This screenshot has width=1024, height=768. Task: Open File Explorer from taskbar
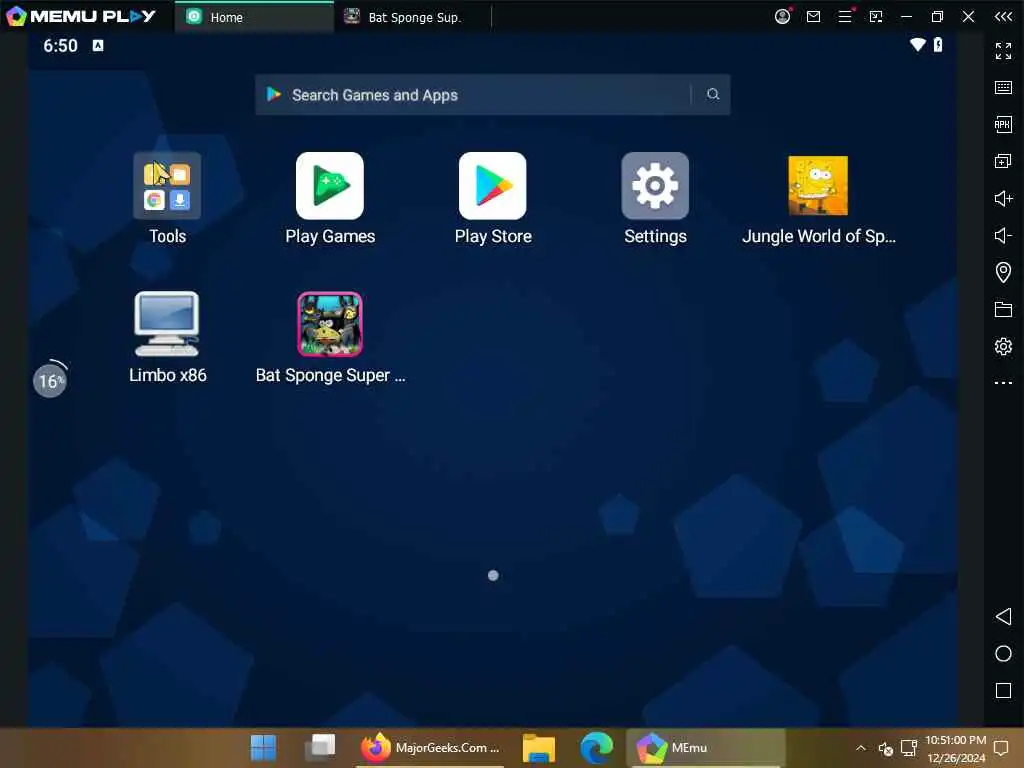[539, 748]
